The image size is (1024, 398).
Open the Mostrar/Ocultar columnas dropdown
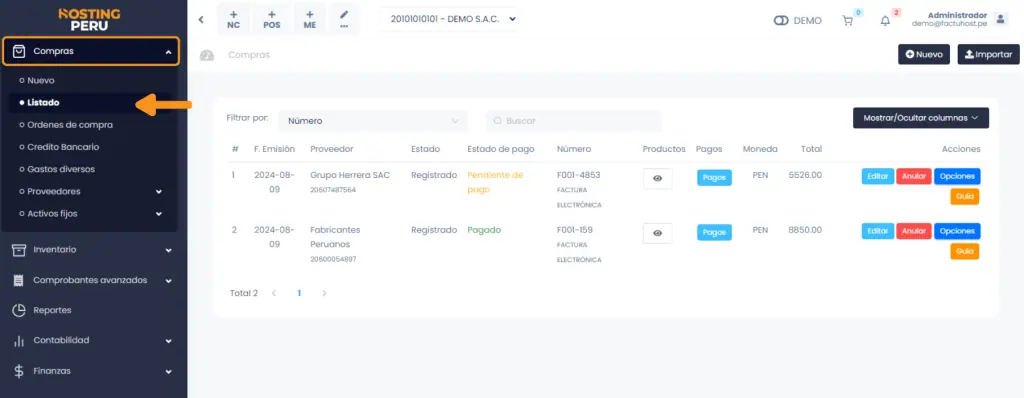(921, 118)
